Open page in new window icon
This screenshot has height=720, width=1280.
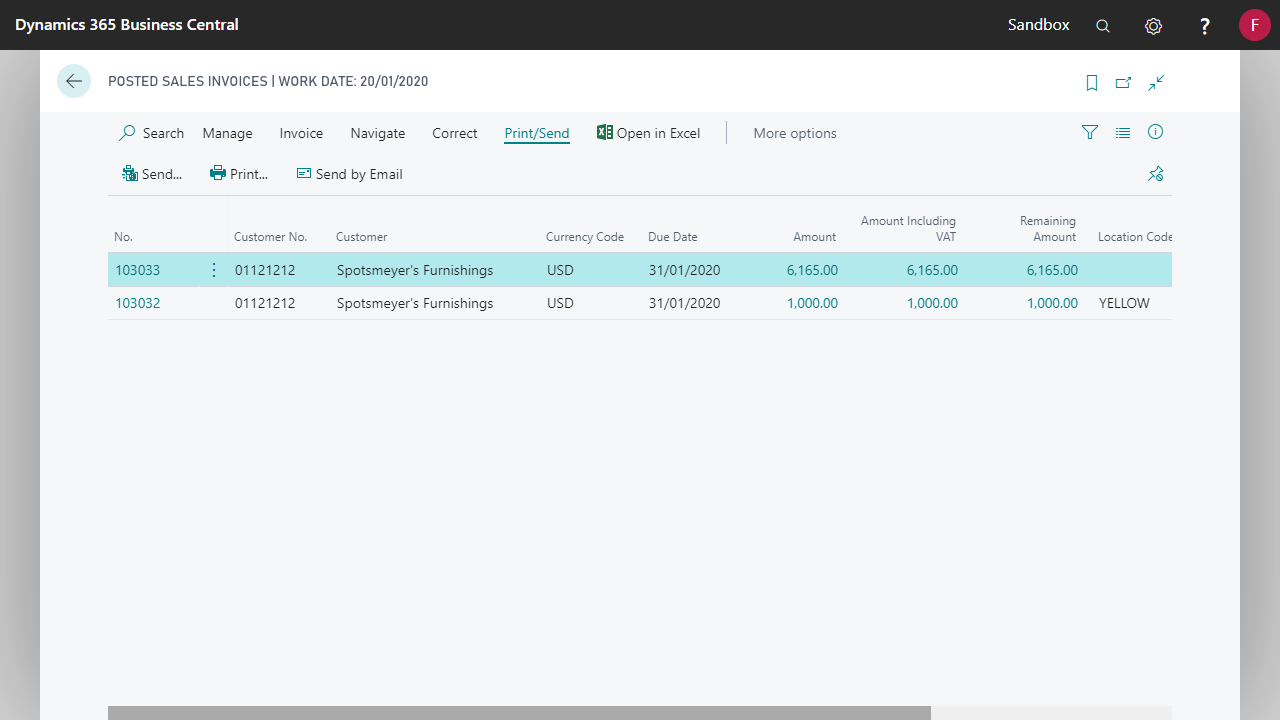tap(1123, 83)
